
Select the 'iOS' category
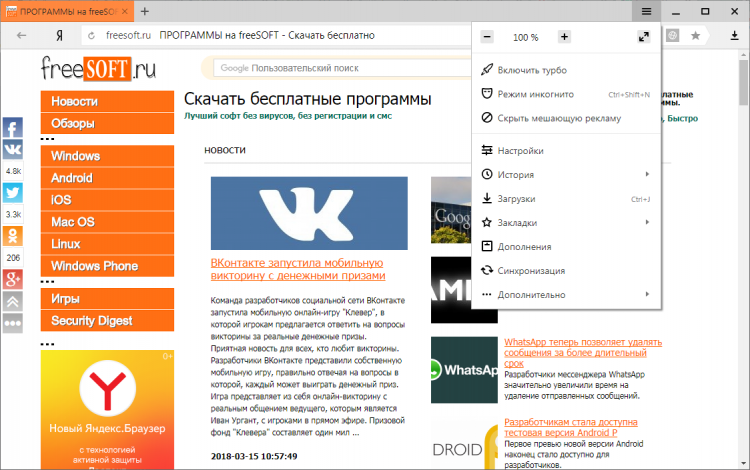107,200
